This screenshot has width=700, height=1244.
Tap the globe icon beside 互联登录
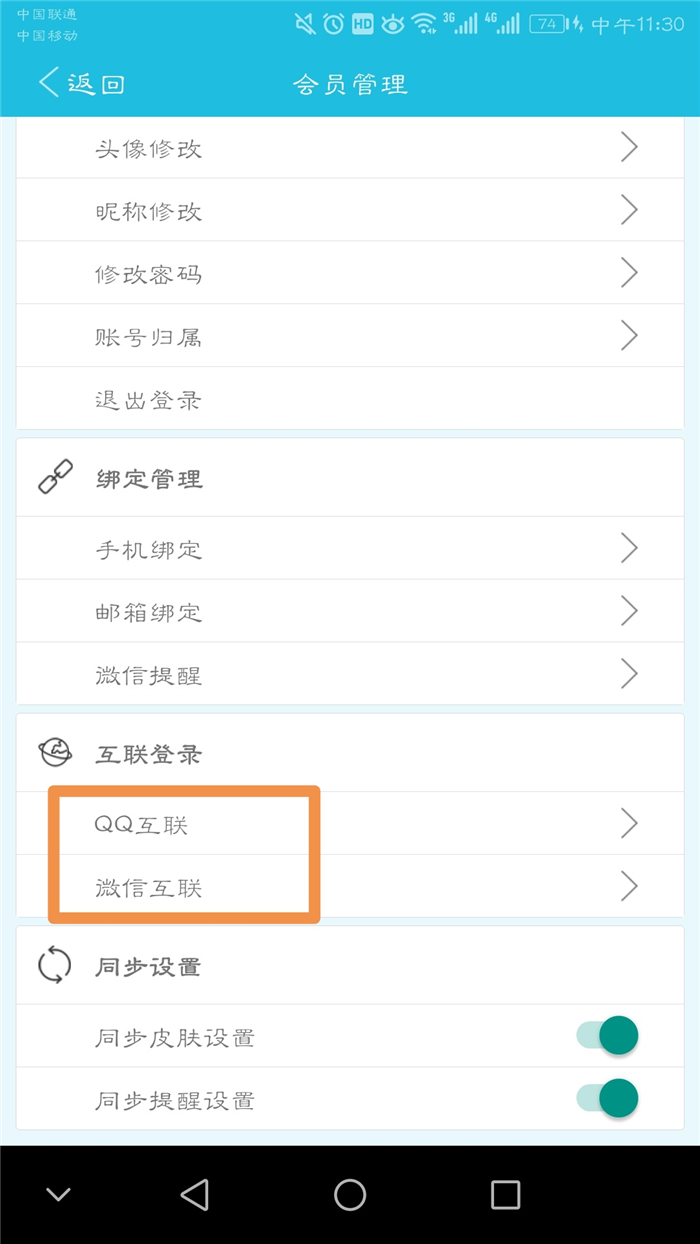pyautogui.click(x=55, y=753)
